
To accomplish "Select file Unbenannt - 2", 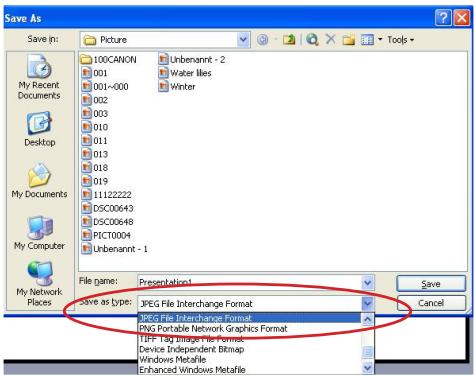I will 192,60.
